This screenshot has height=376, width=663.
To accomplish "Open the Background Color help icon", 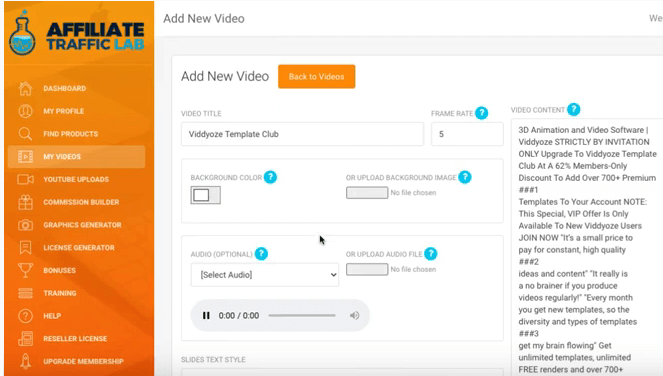I will coord(270,177).
